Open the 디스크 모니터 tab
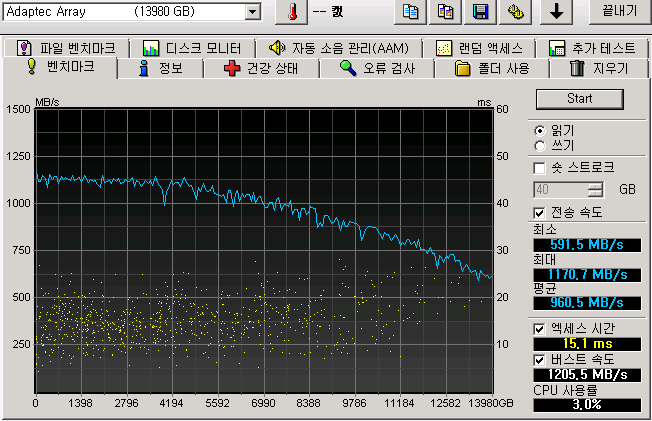652x421 pixels. point(192,48)
